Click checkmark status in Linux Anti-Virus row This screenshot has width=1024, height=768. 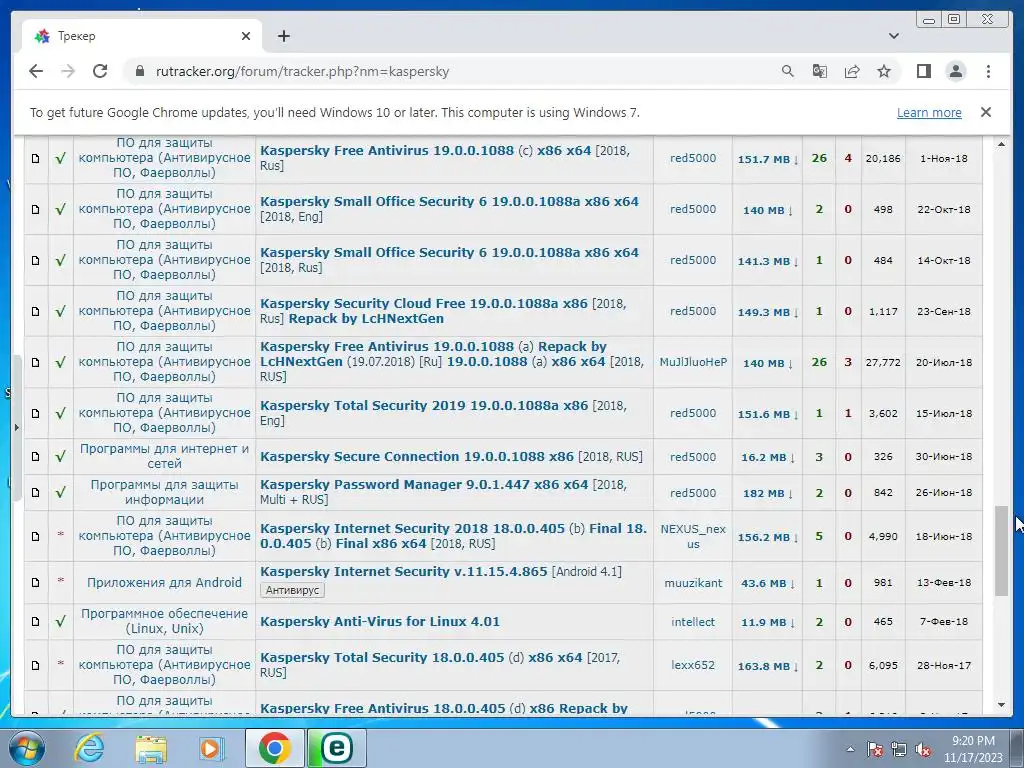tap(60, 622)
